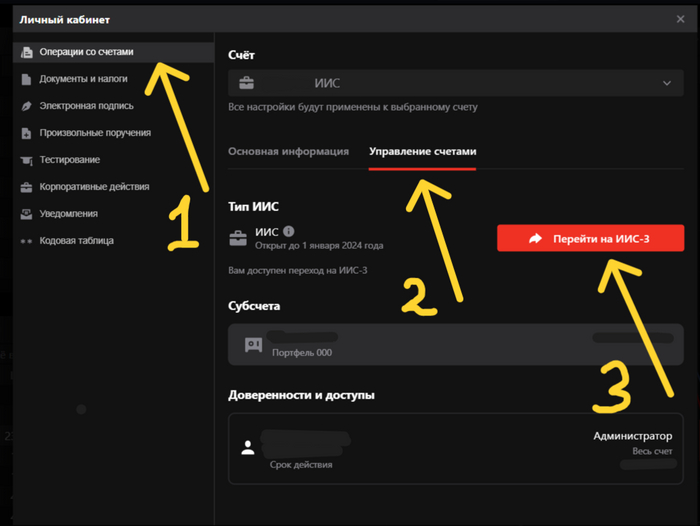Click the Открыт до 1 января 2024 года text
Screen dimensions: 700x526
coord(319,246)
